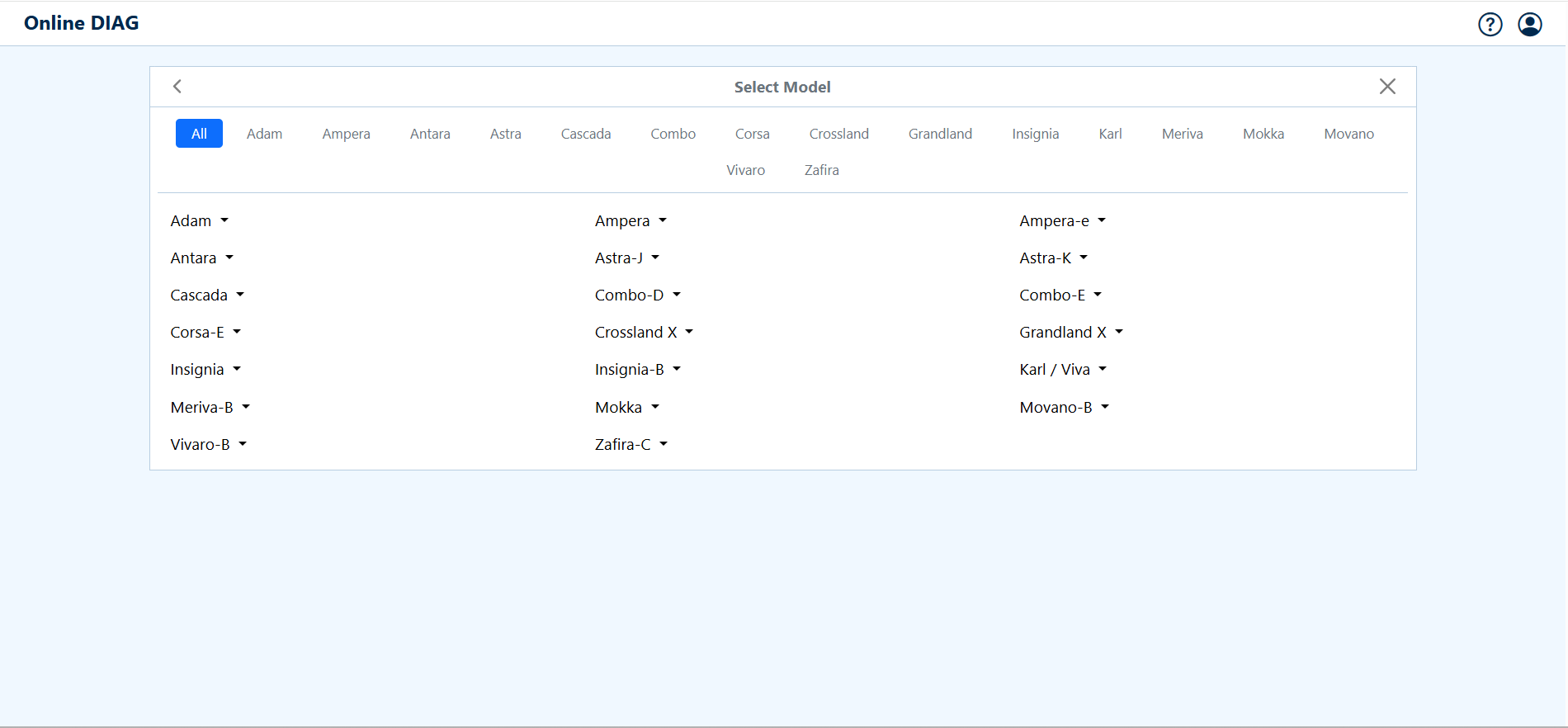Expand the Zafira-C model dropdown
1568x728 pixels.
pos(631,445)
